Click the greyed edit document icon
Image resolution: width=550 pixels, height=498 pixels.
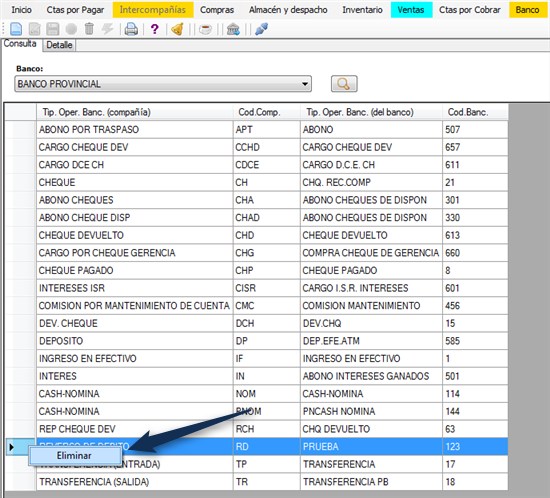pyautogui.click(x=34, y=29)
